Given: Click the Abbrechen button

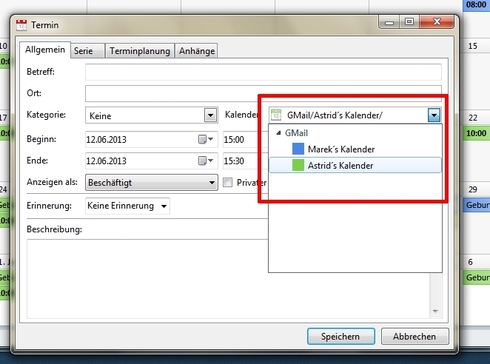Looking at the screenshot, I should tap(414, 336).
